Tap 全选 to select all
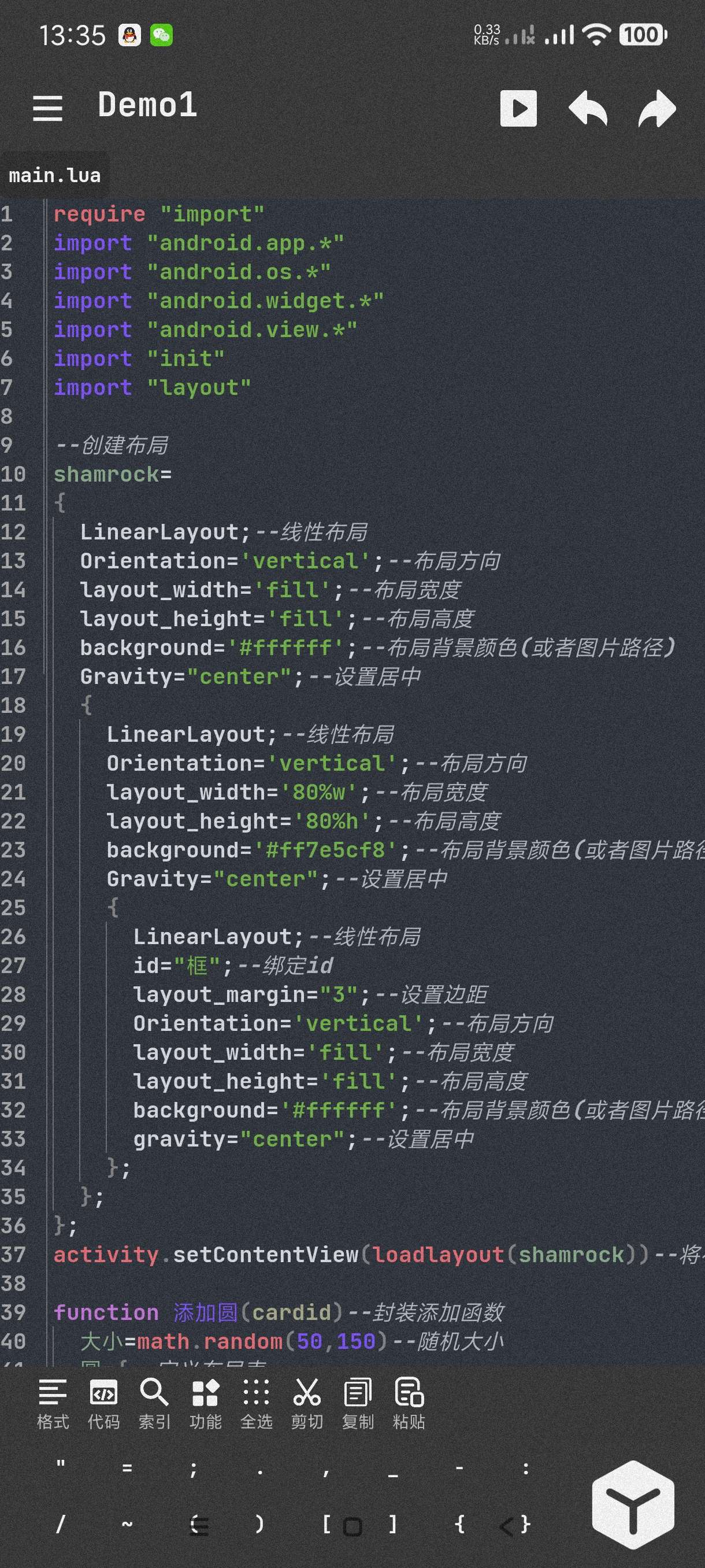Viewport: 705px width, 1568px height. [256, 1404]
